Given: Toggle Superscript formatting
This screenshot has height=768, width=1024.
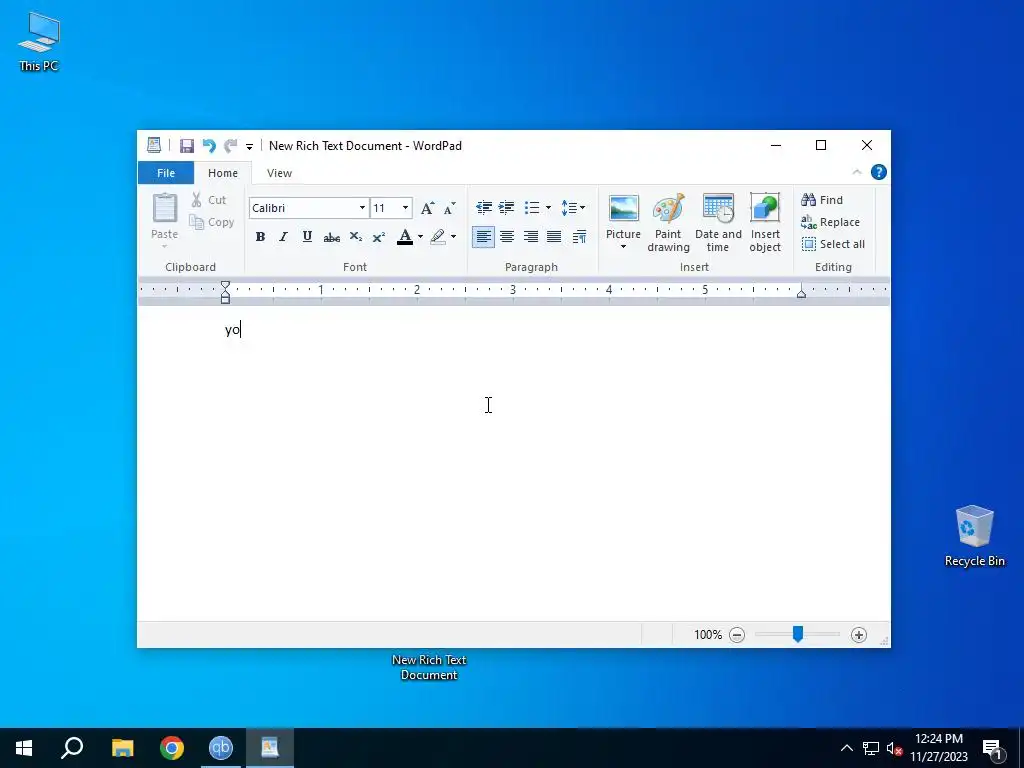Looking at the screenshot, I should click(379, 236).
